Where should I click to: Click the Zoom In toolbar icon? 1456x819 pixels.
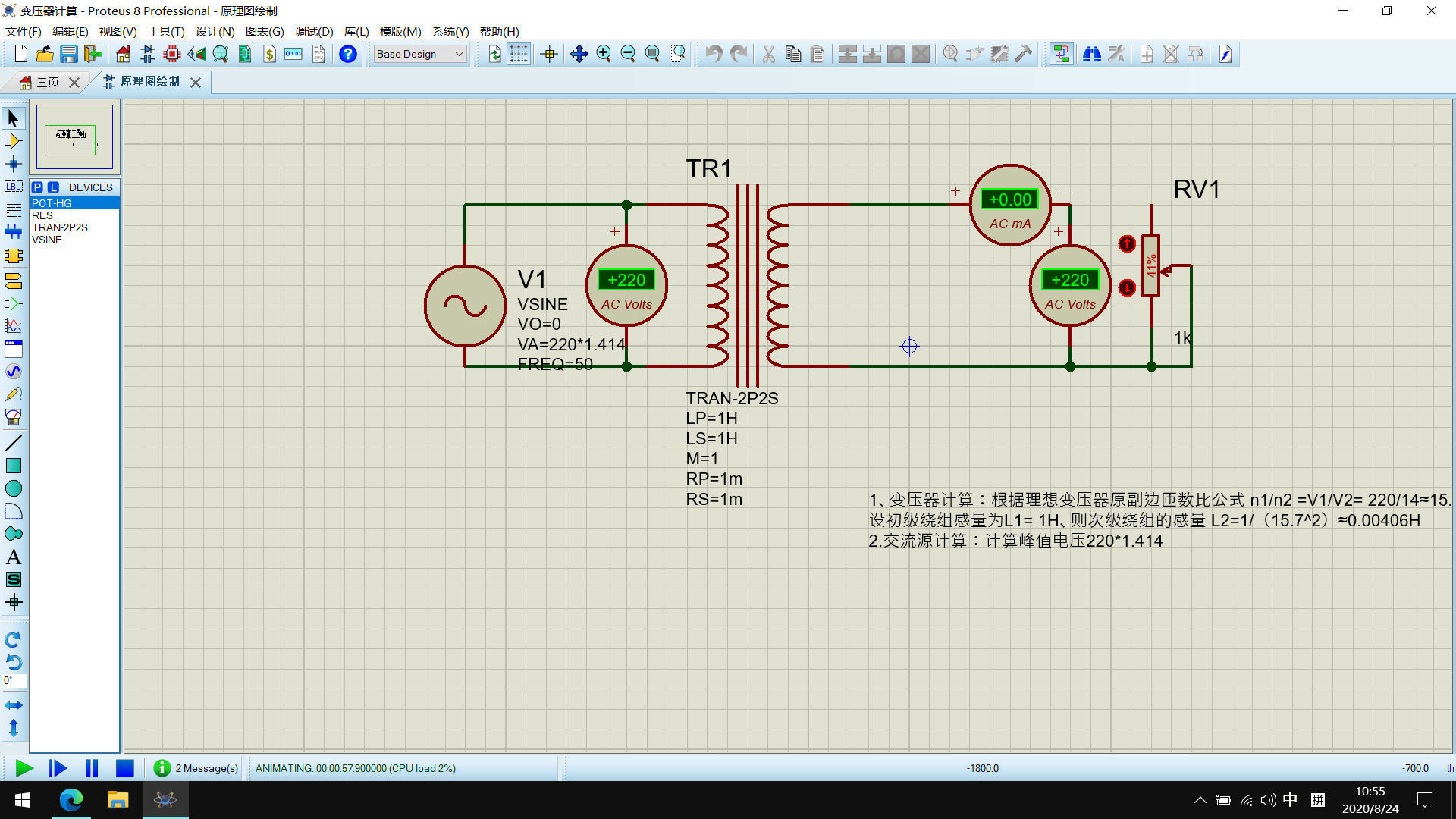click(x=604, y=54)
